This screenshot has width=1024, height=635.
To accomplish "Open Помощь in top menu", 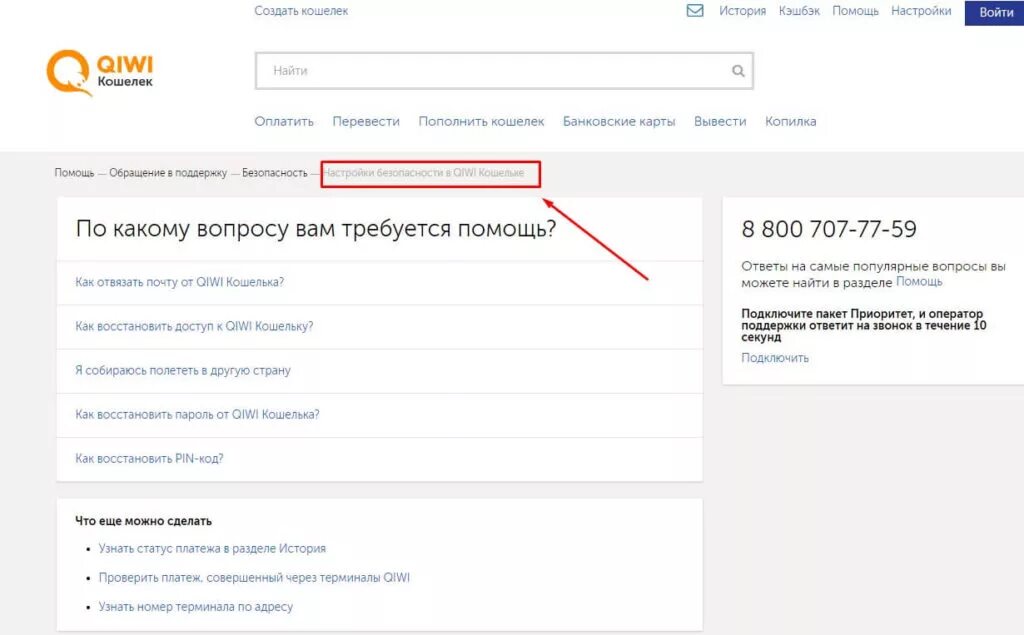I will point(856,11).
